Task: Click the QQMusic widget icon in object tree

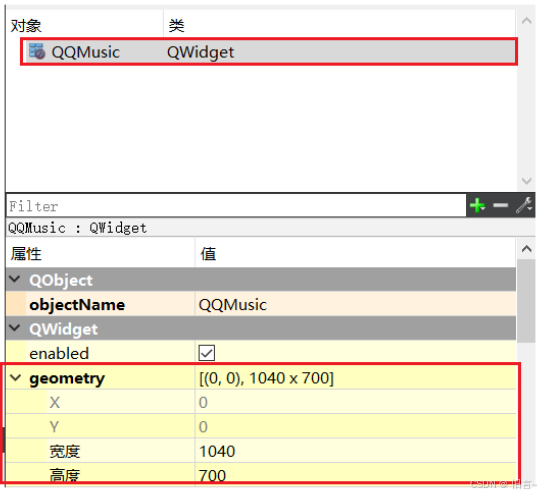Action: 37,52
